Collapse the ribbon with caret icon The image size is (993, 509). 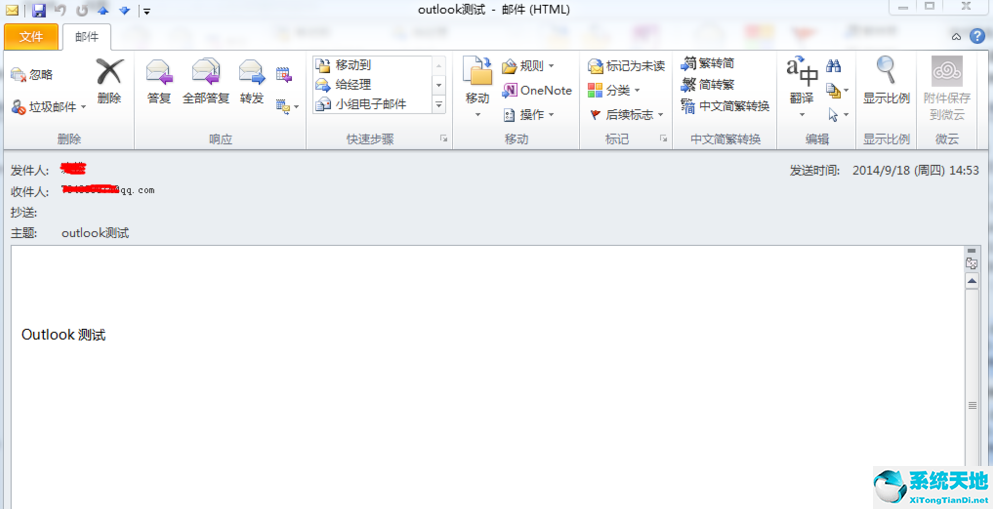point(957,37)
